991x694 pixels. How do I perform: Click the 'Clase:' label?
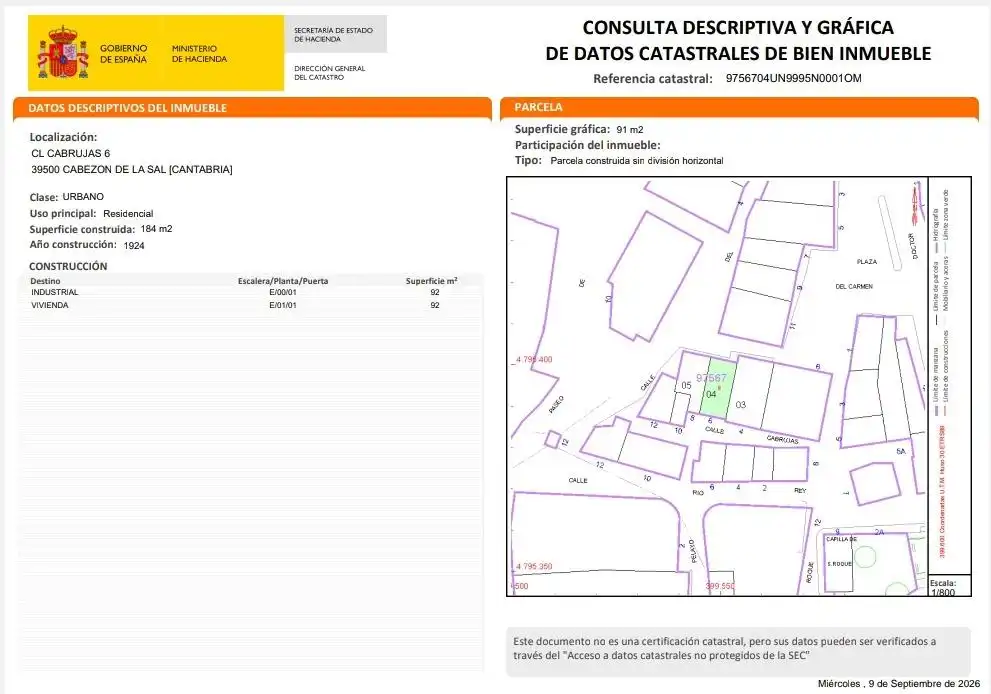coord(44,197)
